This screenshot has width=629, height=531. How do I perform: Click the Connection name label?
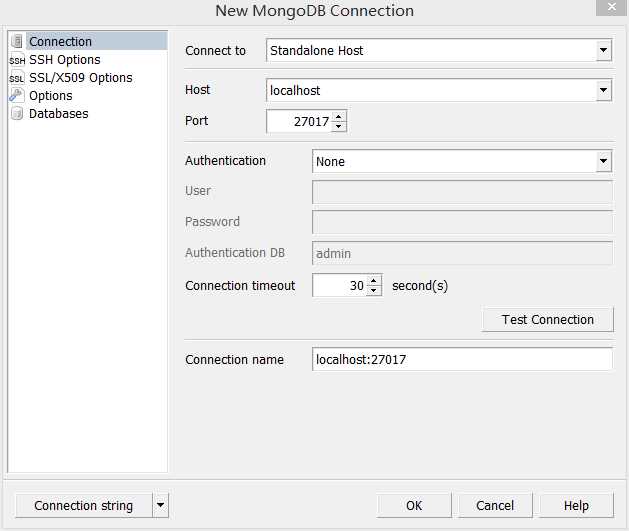234,359
